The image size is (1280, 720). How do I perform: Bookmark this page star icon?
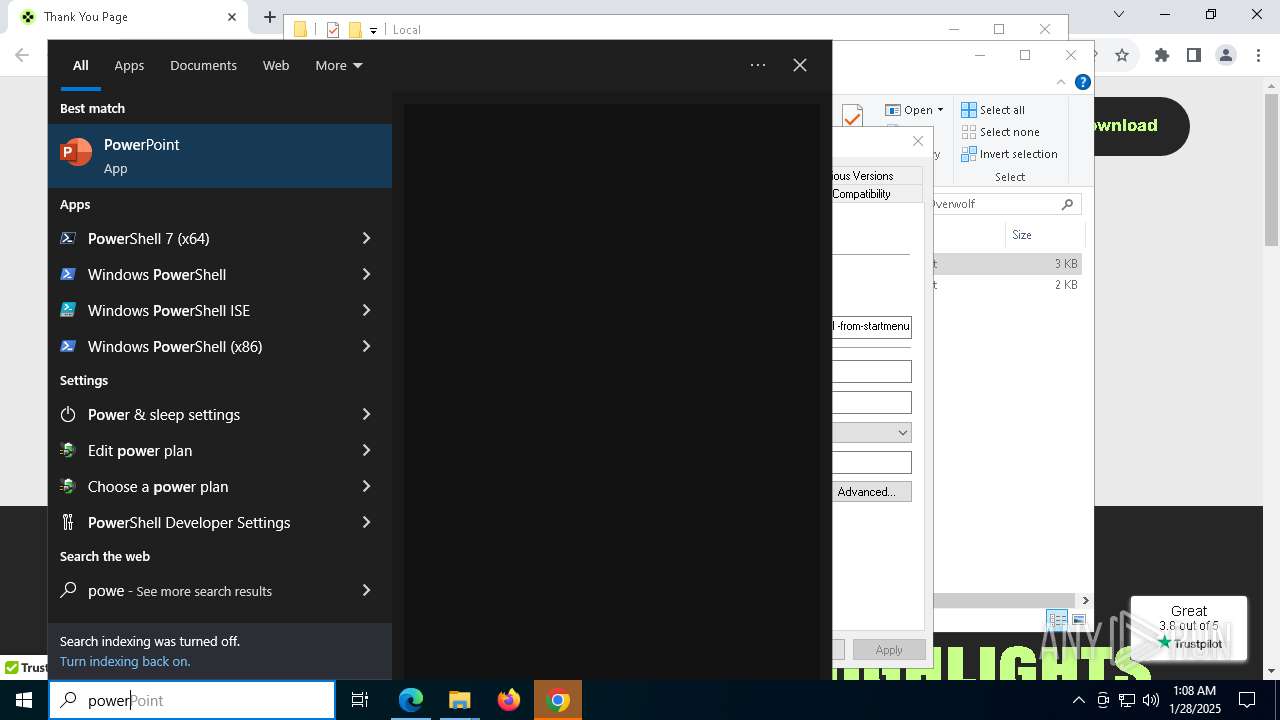[1122, 56]
